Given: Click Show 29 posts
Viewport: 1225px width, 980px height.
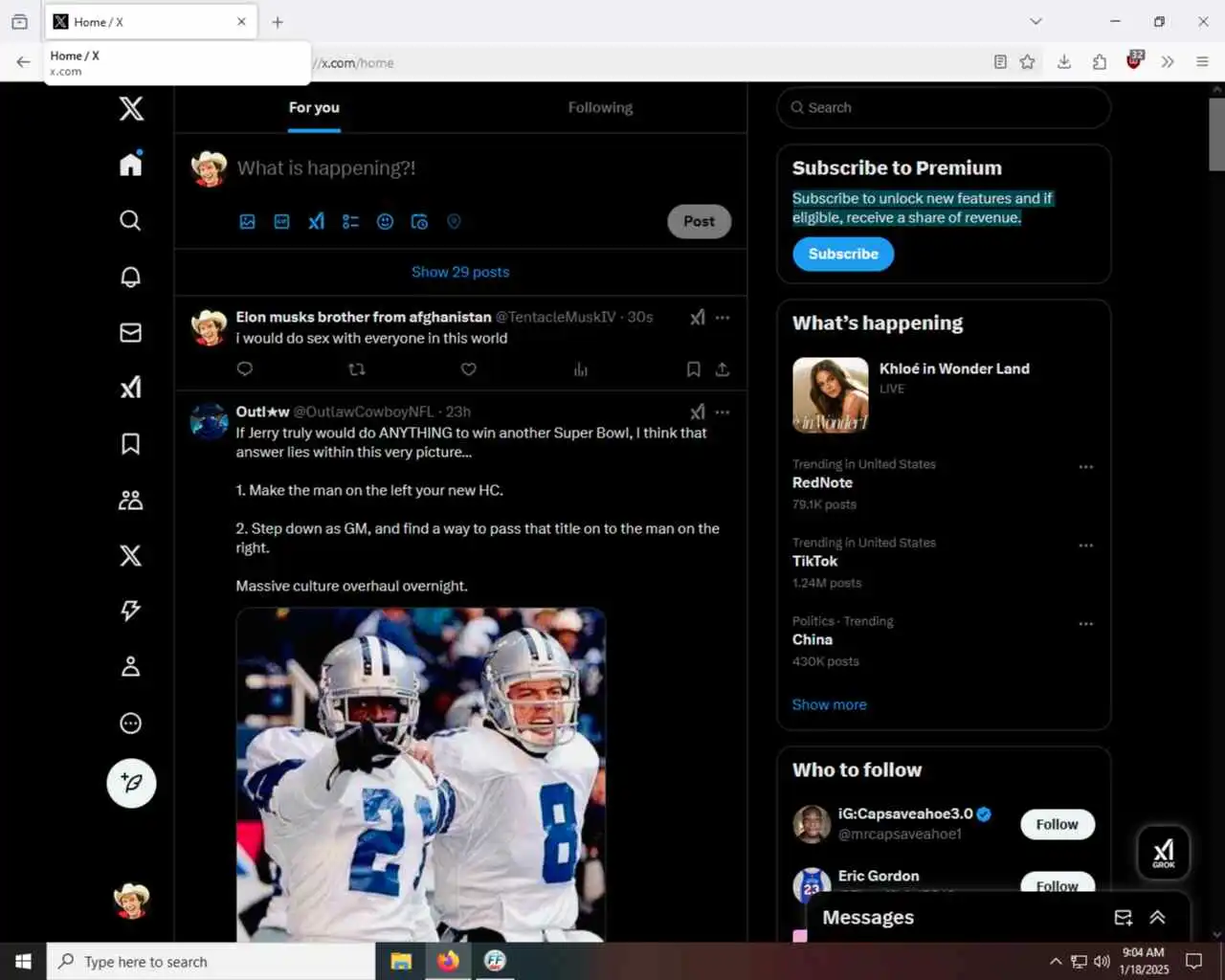Looking at the screenshot, I should [460, 272].
